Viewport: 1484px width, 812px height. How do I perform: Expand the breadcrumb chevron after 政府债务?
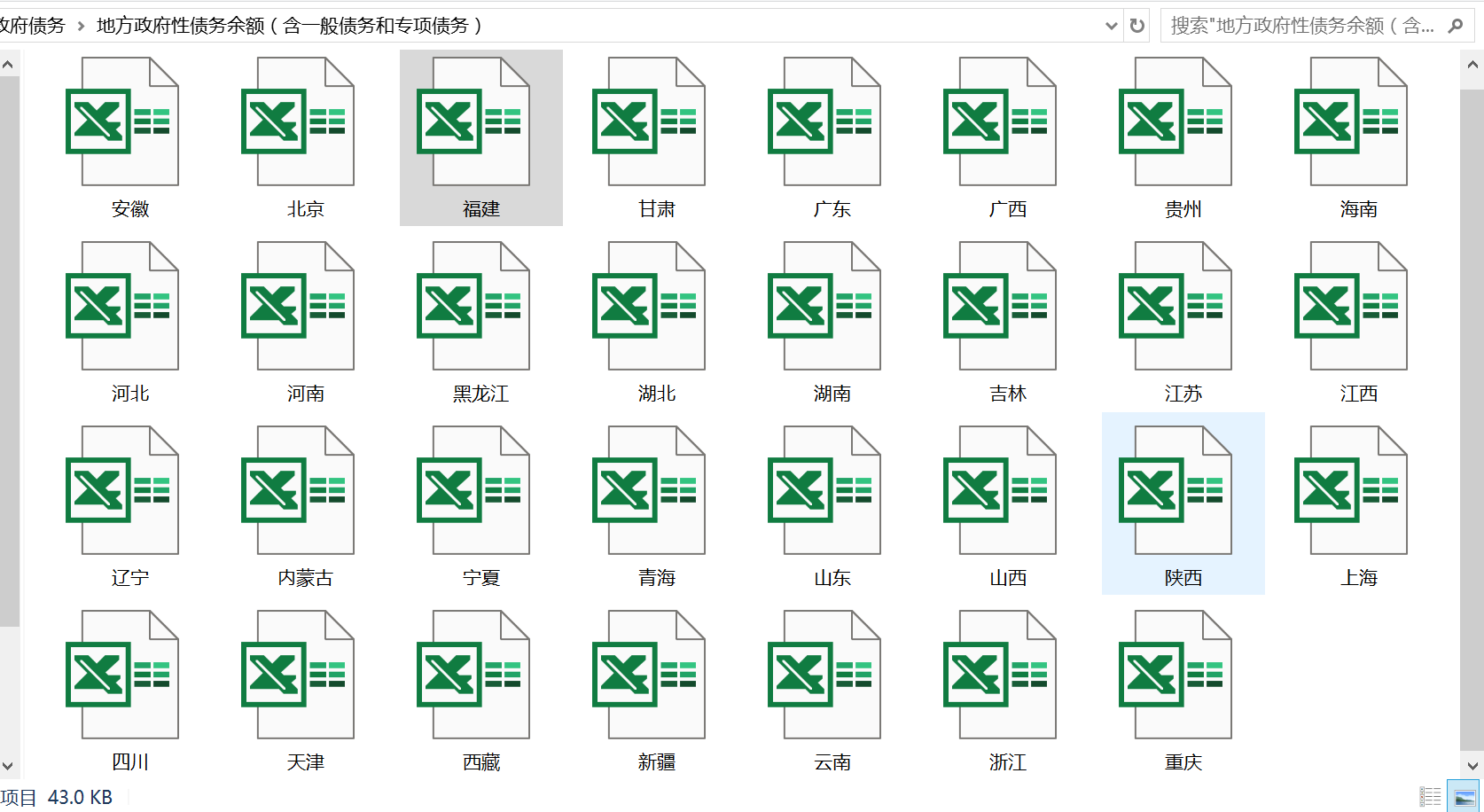point(81,26)
